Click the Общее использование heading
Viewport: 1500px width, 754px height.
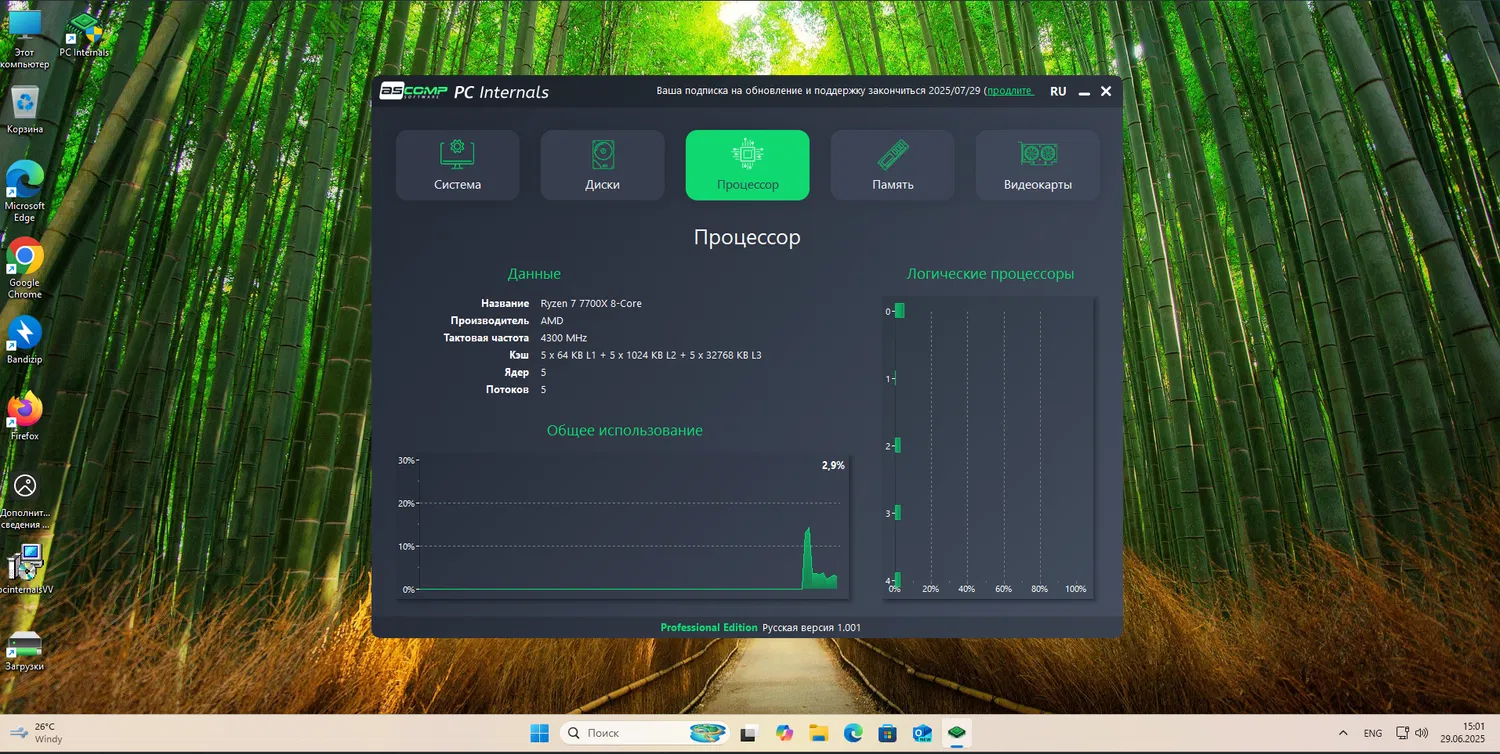point(625,431)
